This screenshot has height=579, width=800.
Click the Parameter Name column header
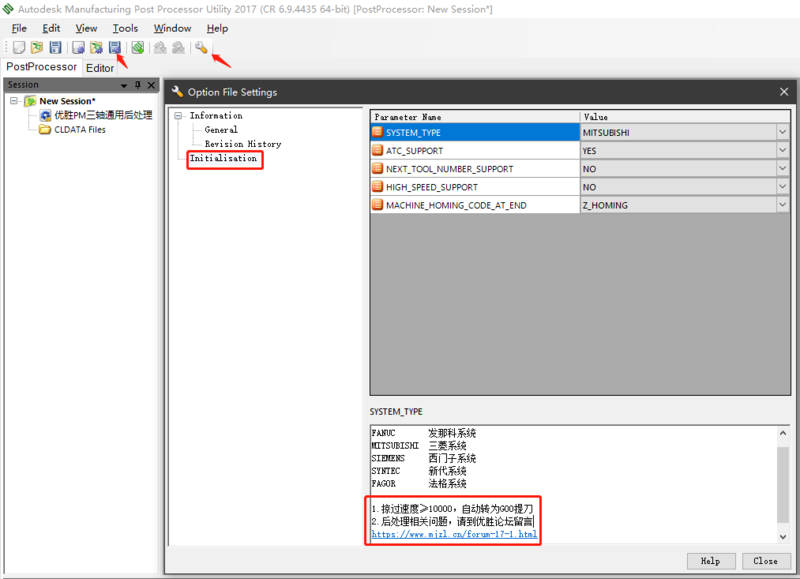click(x=475, y=117)
